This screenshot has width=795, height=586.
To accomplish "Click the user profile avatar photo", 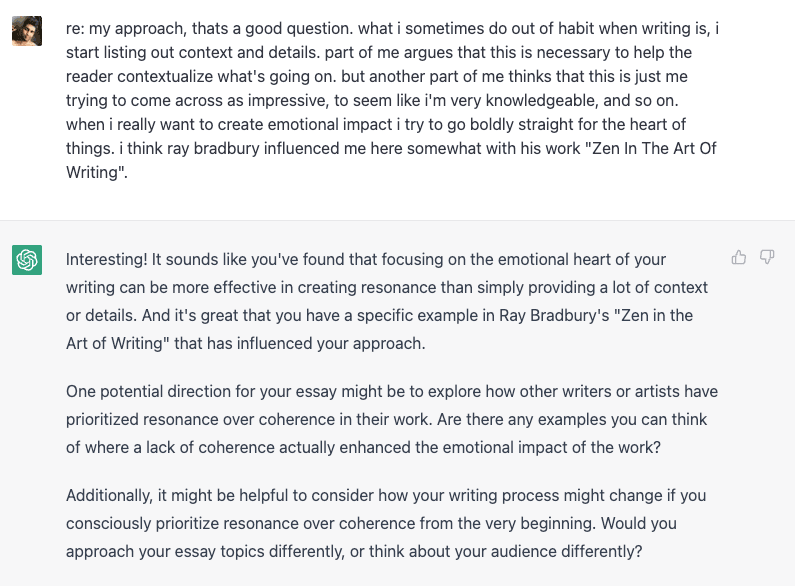I will pyautogui.click(x=27, y=30).
